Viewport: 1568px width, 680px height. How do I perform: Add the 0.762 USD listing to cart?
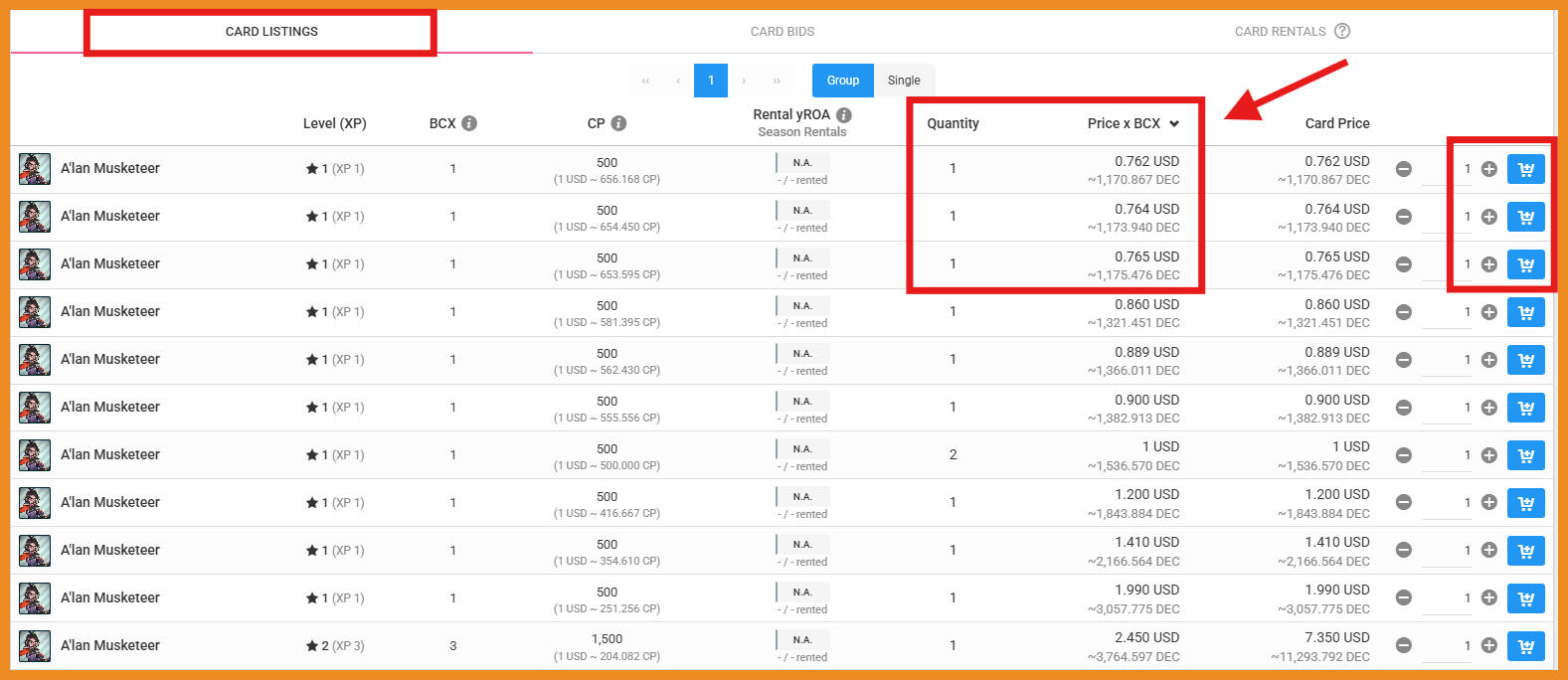click(x=1525, y=169)
